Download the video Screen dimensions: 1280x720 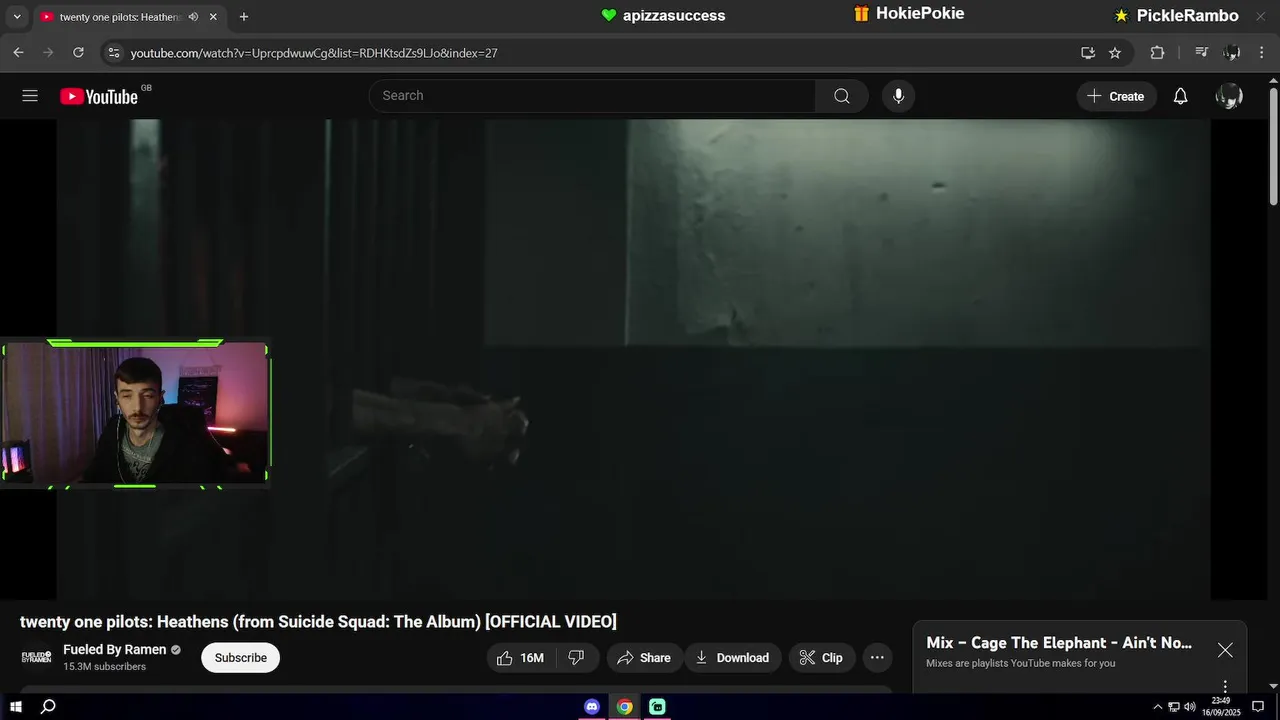(x=732, y=658)
